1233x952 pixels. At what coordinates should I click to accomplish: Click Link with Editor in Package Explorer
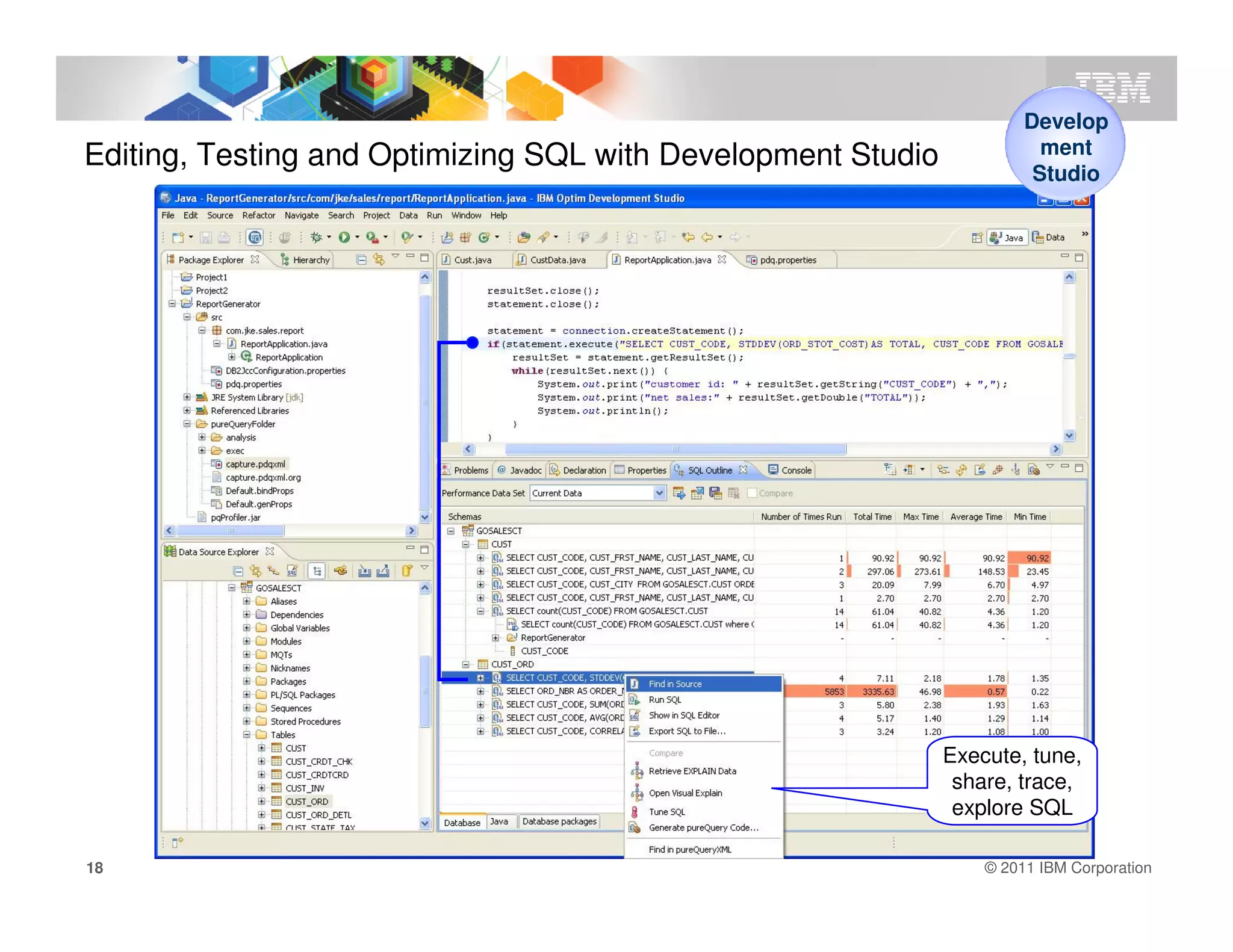point(379,259)
